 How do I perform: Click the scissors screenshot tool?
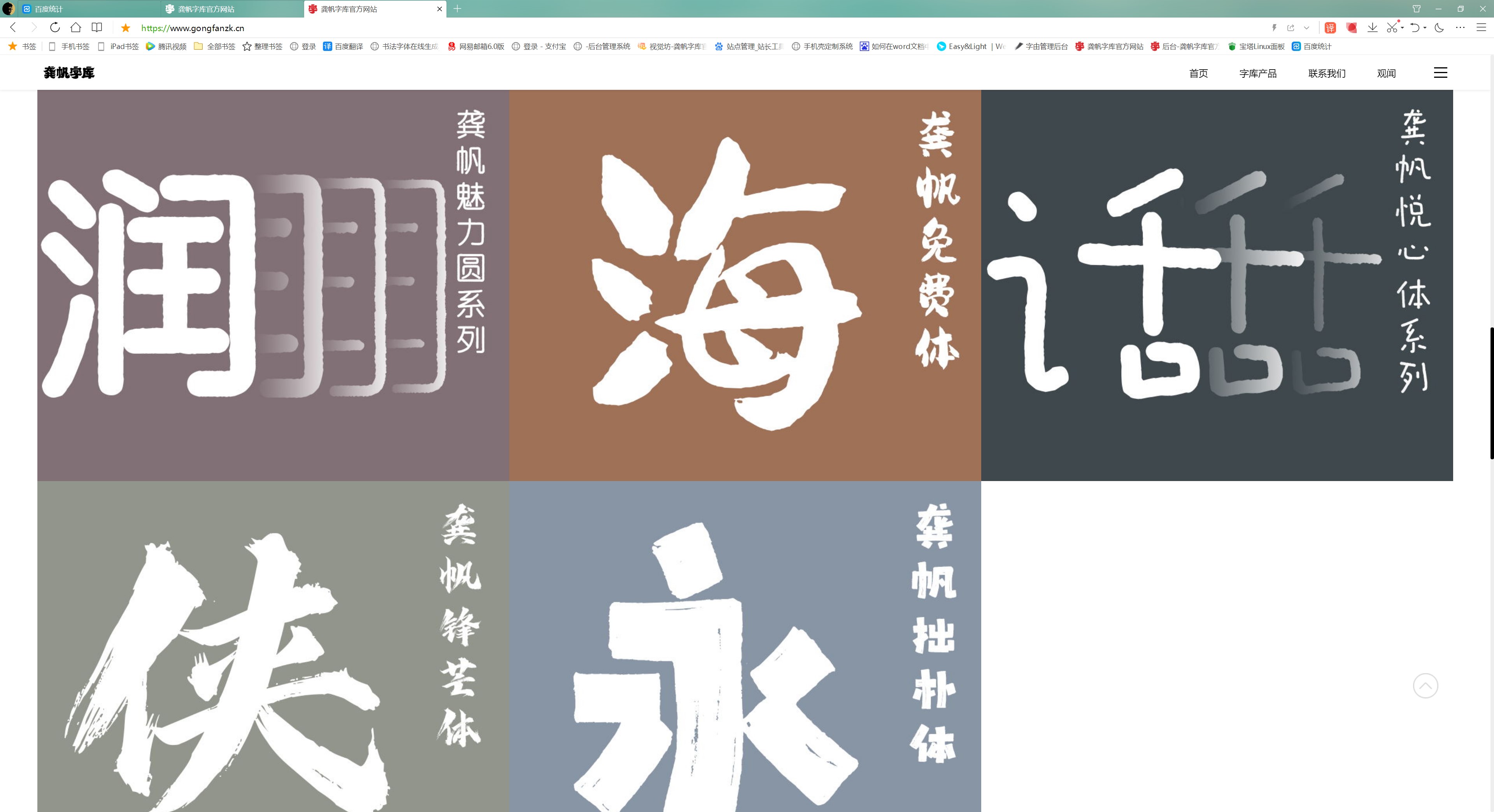click(1392, 28)
